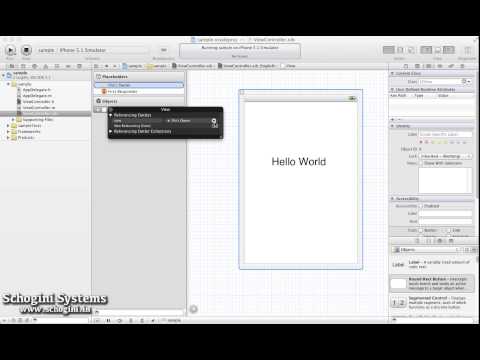This screenshot has height=360, width=480.
Task: Show the Search navigator tab icon
Action: (x=35, y=66)
